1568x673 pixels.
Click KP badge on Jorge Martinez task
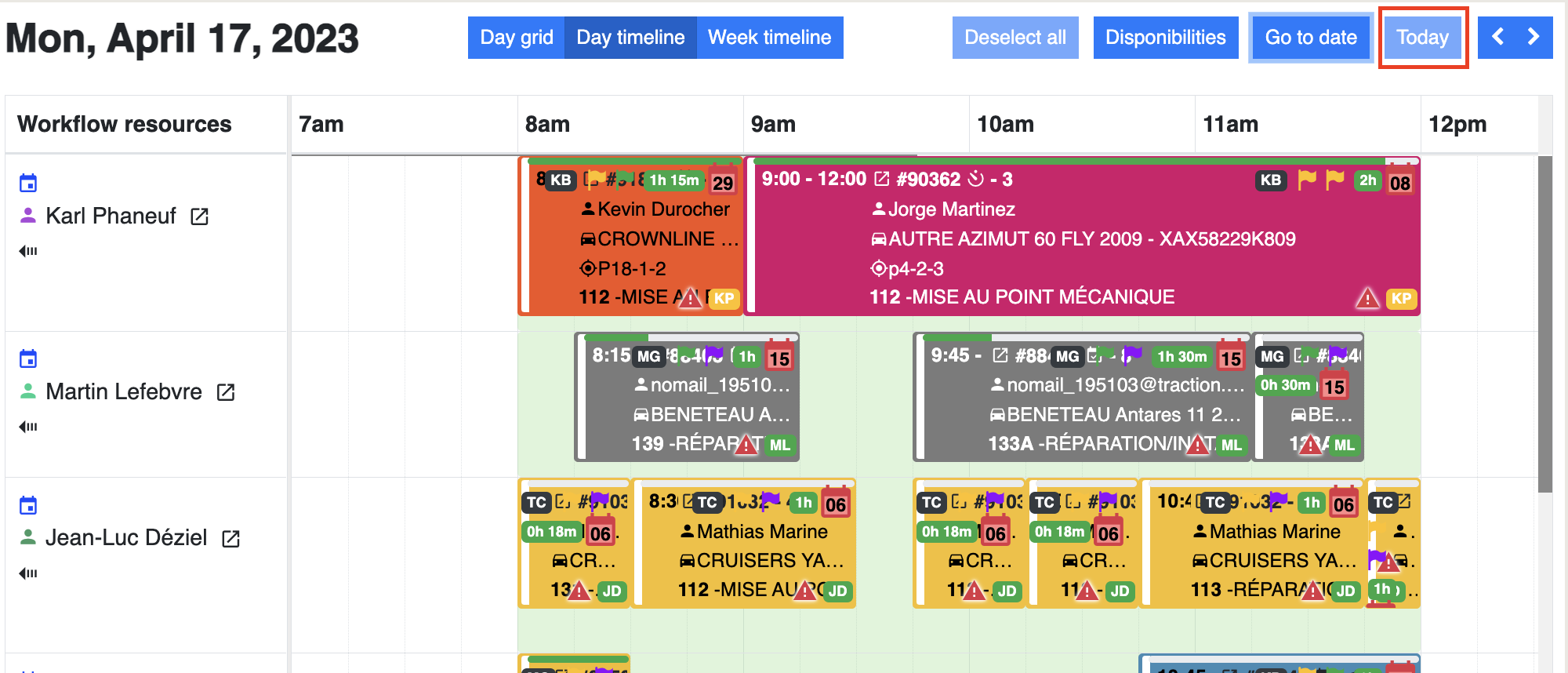tap(1401, 298)
